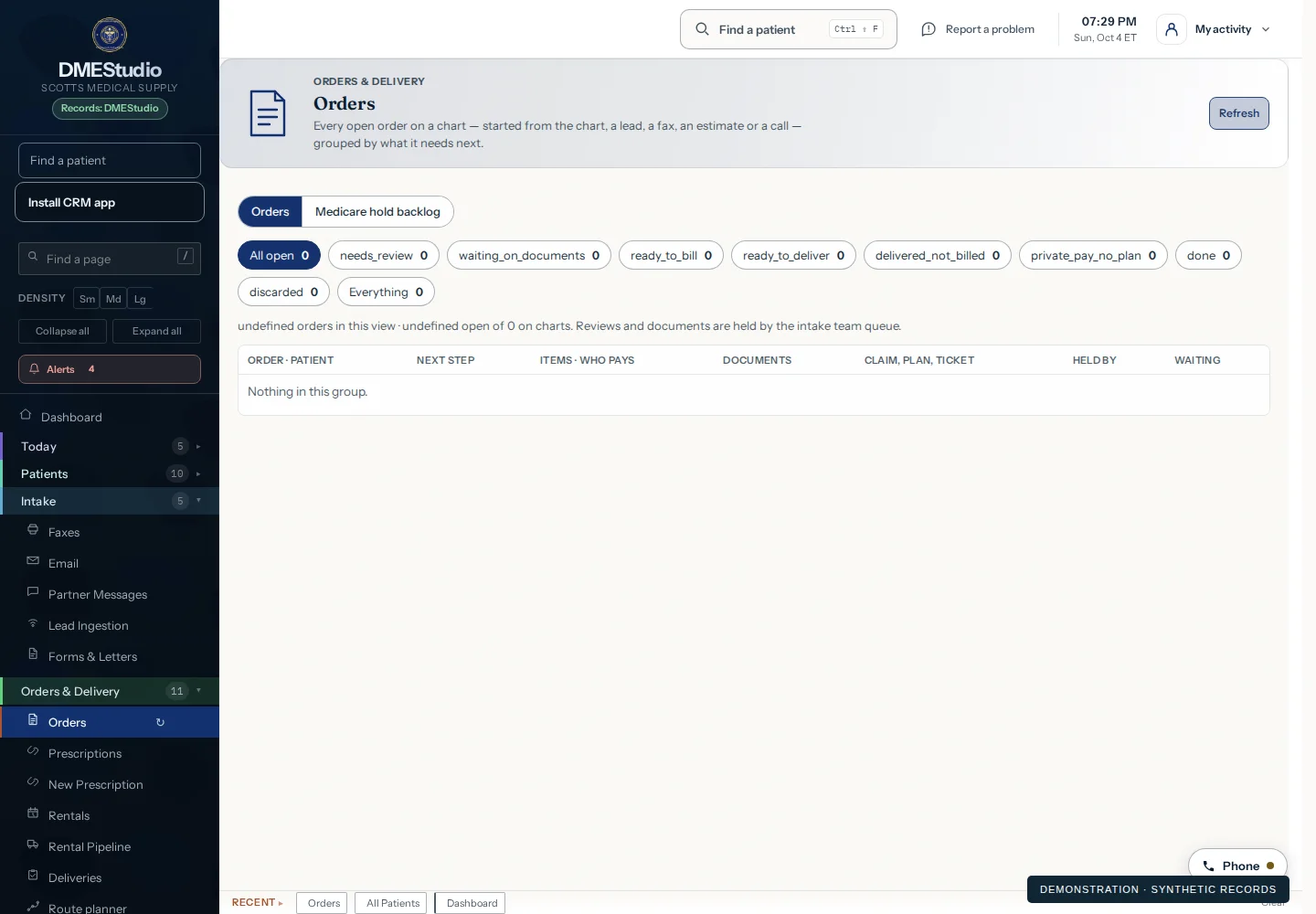Click the Find a page input
Screen dimensions: 1316x914
click(x=110, y=259)
